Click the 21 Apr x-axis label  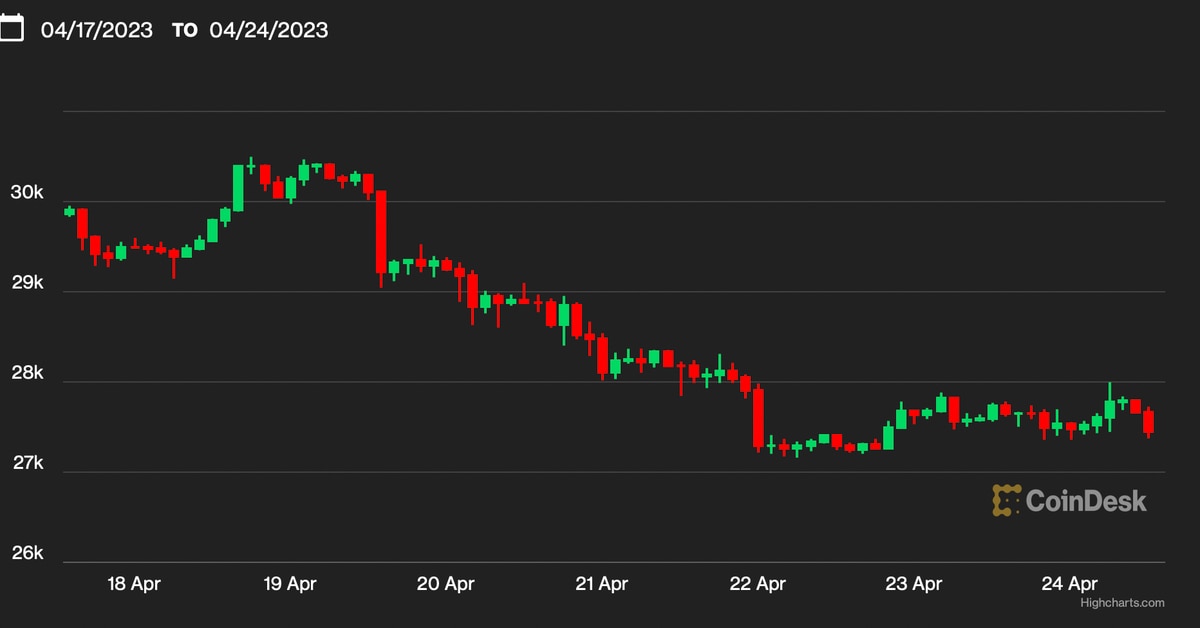601,584
